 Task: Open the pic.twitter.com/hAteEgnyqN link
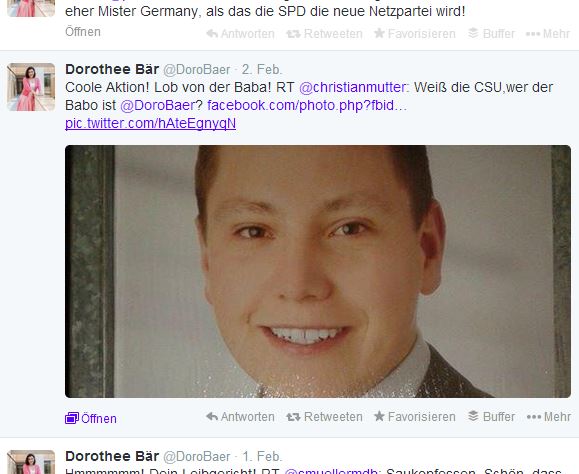tap(151, 123)
